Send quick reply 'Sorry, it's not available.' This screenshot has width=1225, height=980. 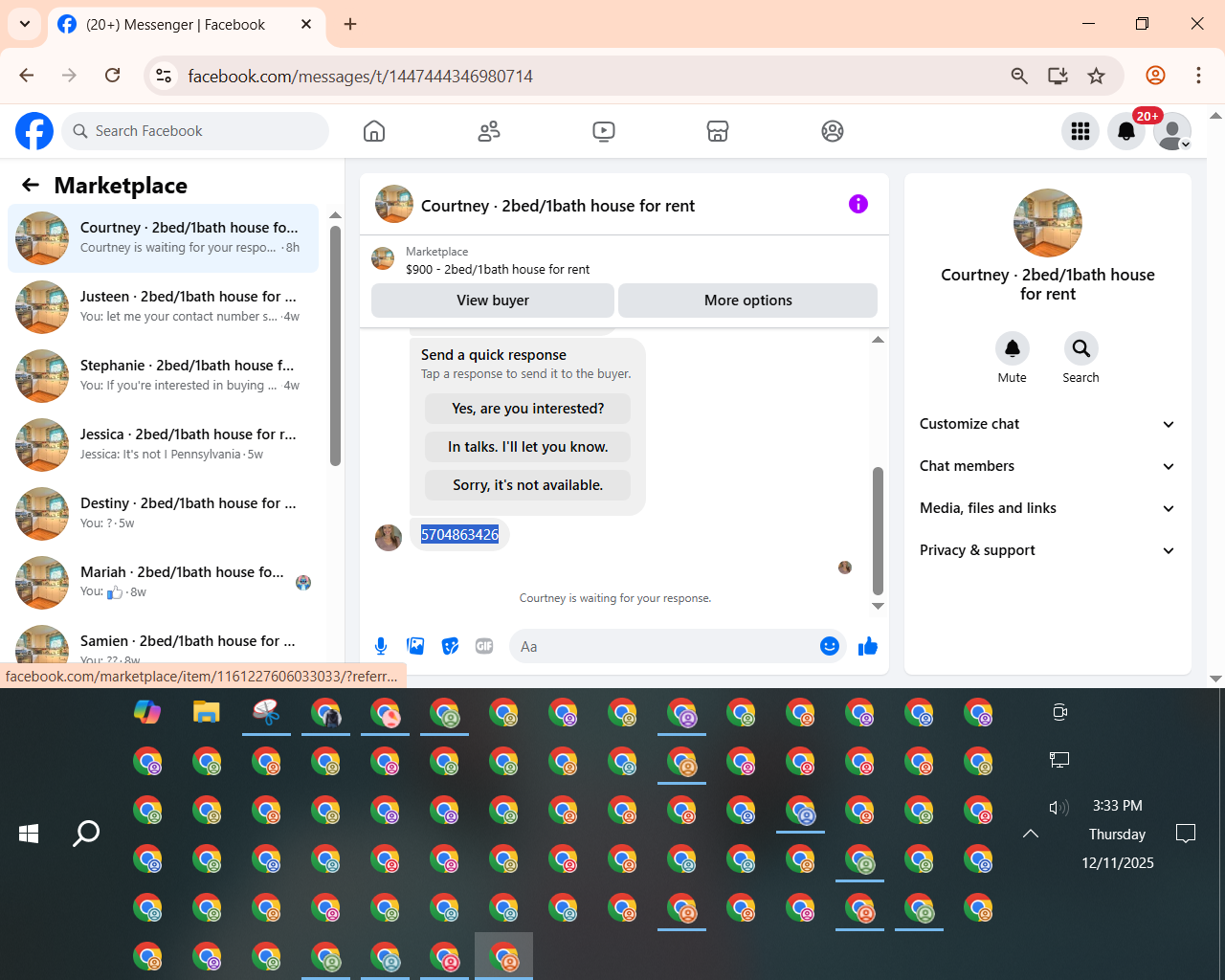(528, 485)
